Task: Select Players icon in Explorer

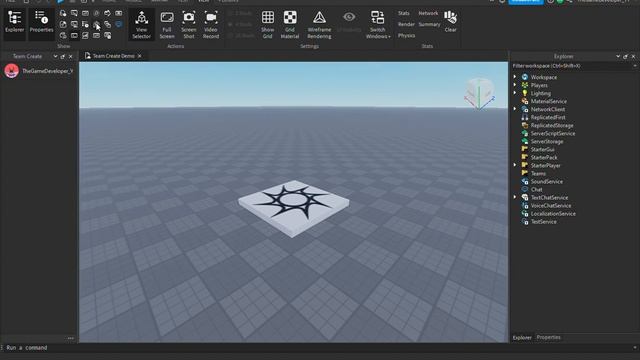Action: coord(525,85)
